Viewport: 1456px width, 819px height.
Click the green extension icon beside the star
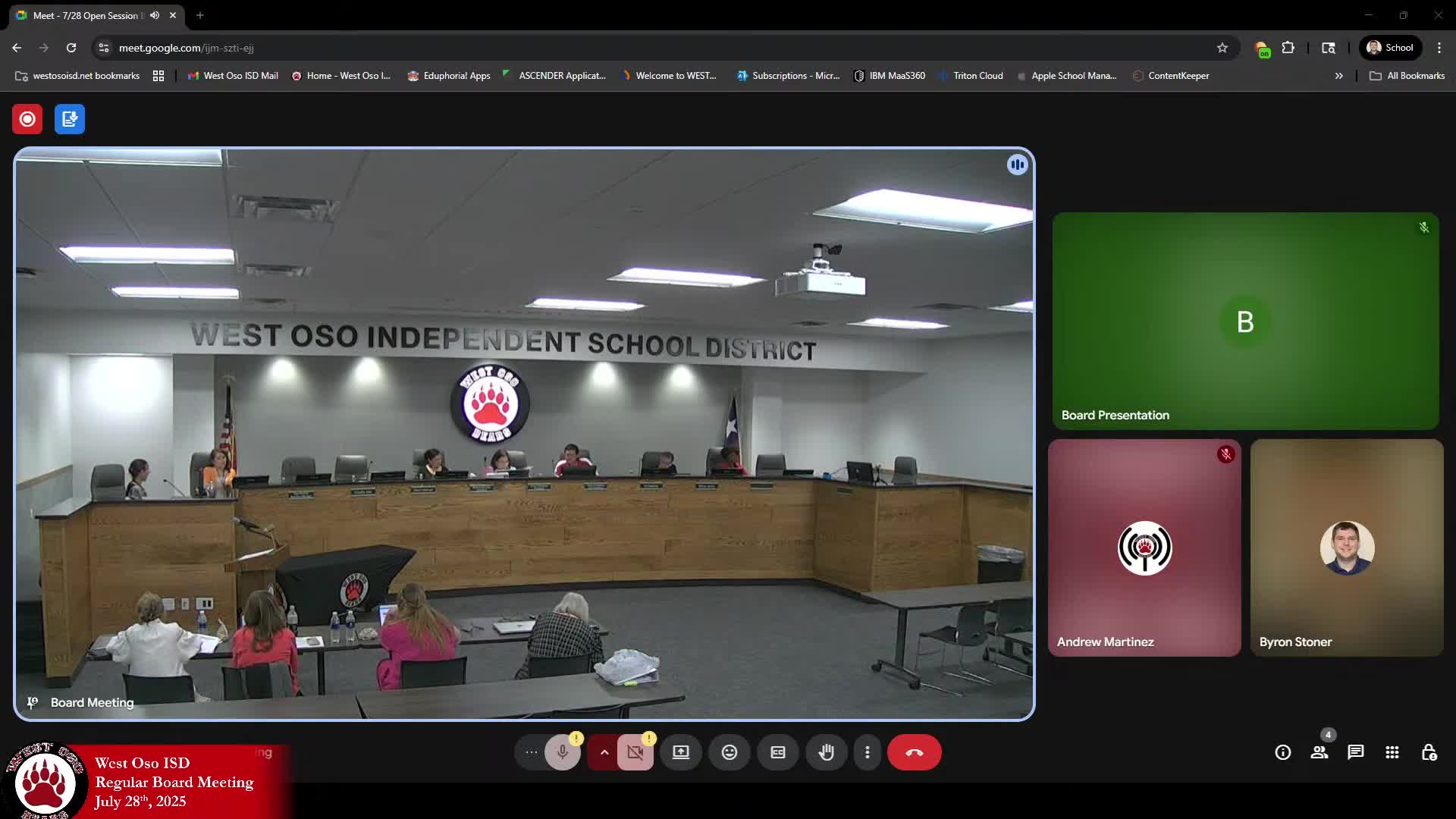tap(1263, 49)
